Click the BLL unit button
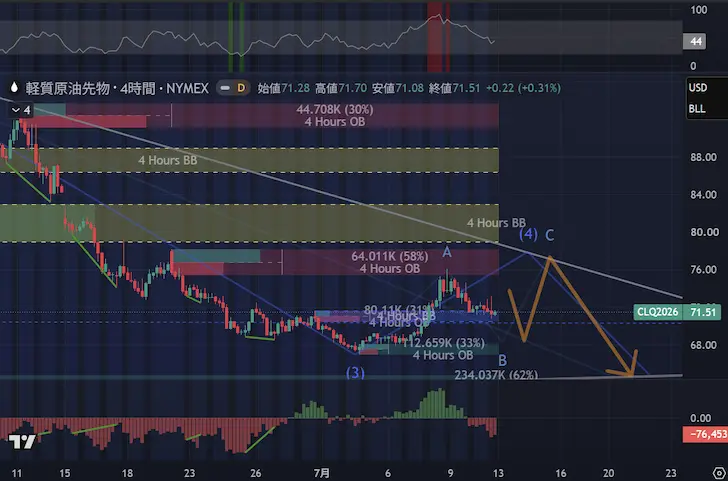728x481 pixels. [x=697, y=109]
